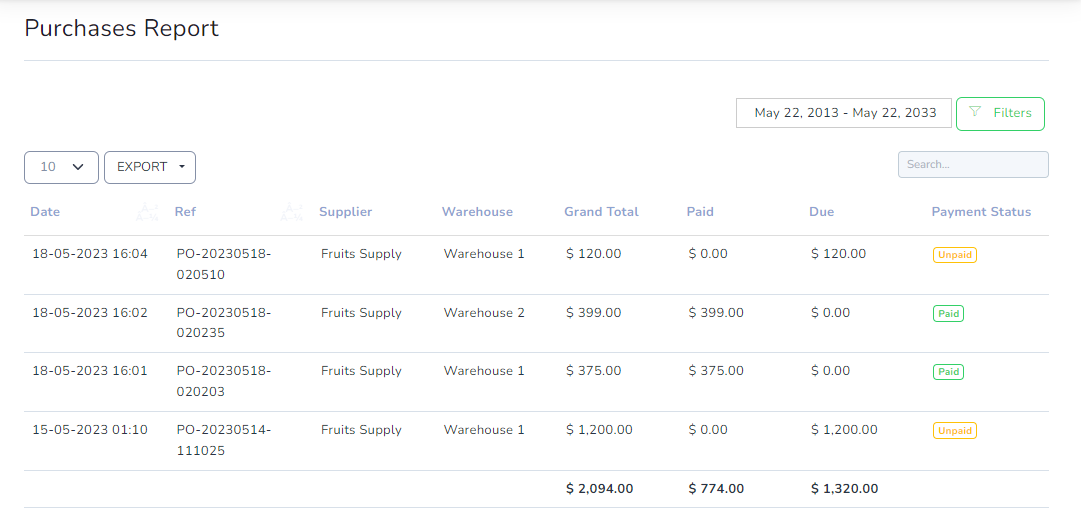Image resolution: width=1081 pixels, height=518 pixels.
Task: Click the caret arrow on EXPORT button
Action: click(182, 167)
